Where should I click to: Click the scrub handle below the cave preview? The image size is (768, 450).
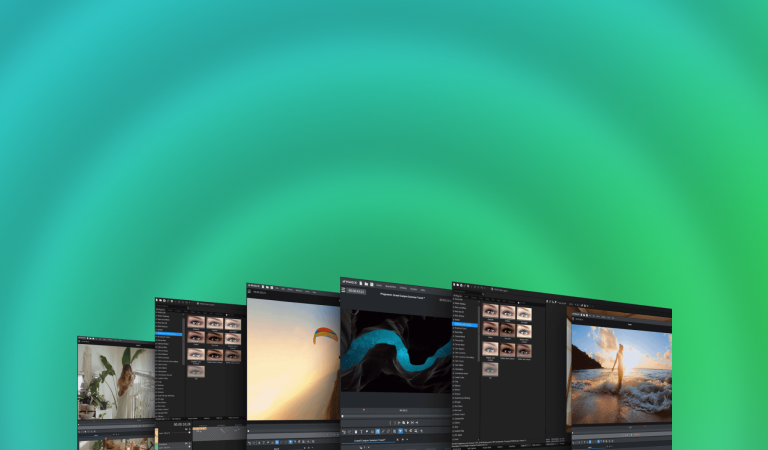342,416
